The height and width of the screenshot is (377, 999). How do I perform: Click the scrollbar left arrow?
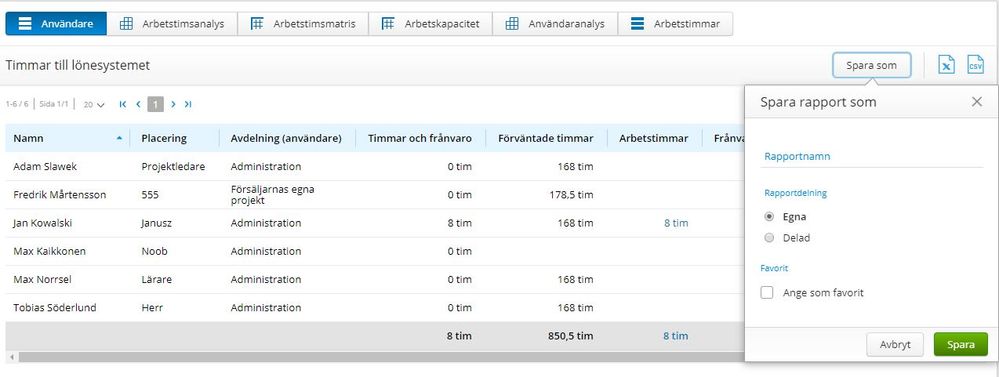point(11,357)
